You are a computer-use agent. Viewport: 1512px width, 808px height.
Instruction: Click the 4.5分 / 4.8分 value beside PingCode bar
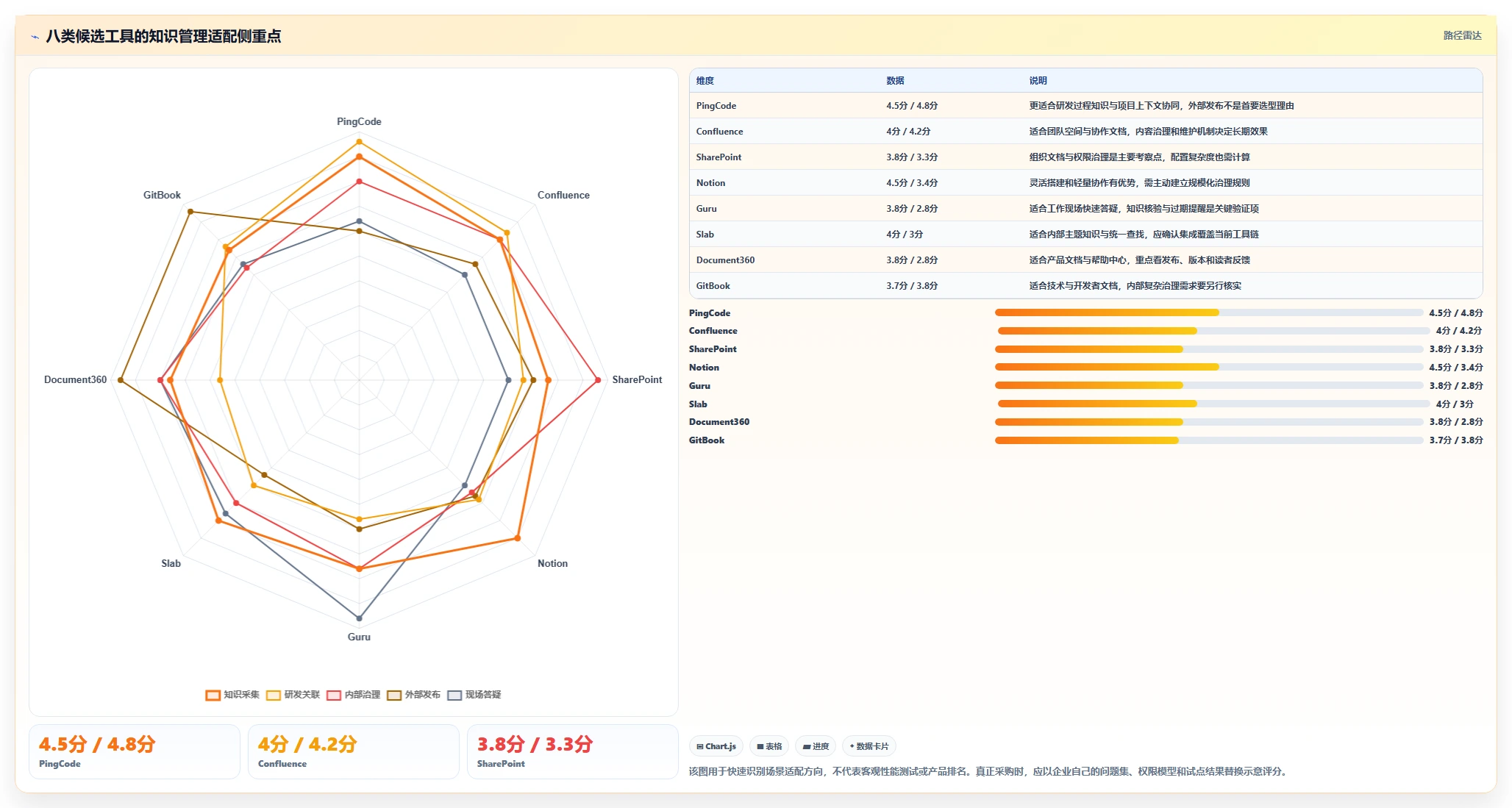pos(1456,313)
